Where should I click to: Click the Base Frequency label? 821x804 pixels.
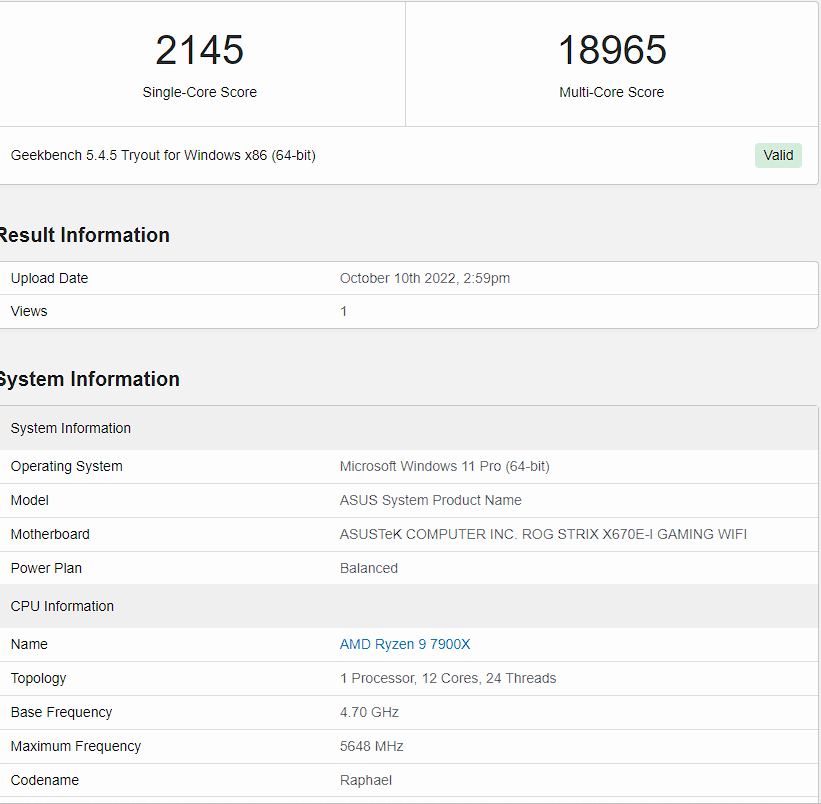[61, 712]
